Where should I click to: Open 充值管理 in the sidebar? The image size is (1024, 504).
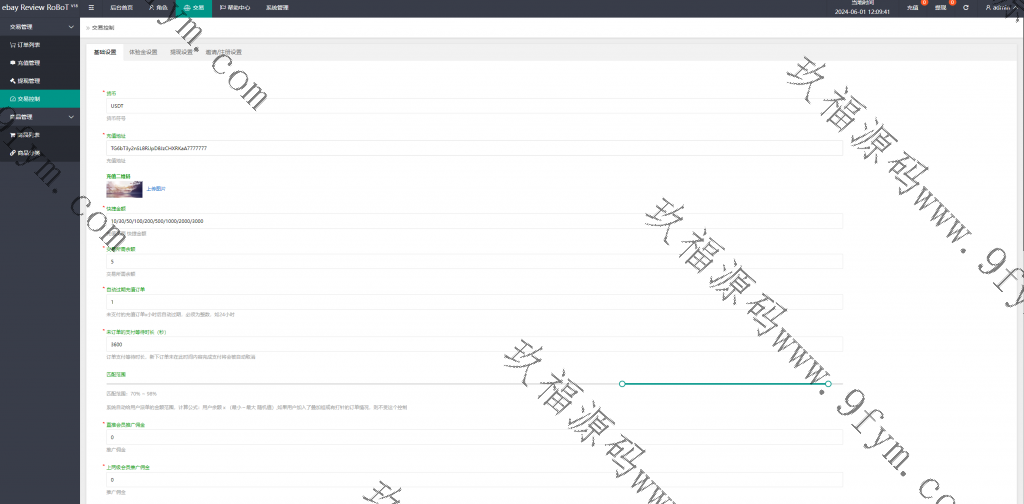coord(26,62)
